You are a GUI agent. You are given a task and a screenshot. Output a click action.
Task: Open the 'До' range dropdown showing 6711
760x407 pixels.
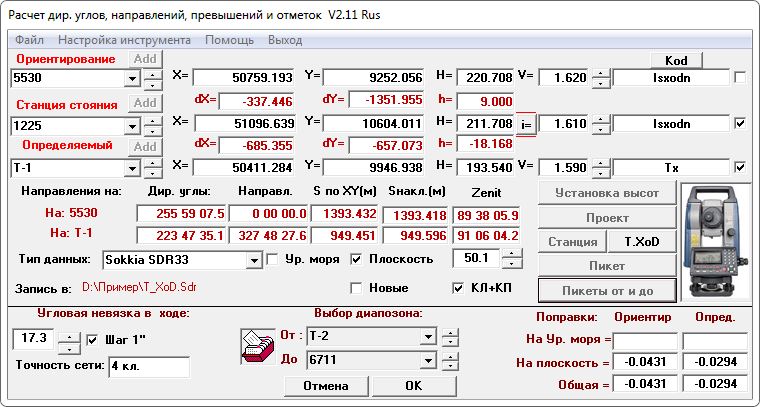(429, 360)
